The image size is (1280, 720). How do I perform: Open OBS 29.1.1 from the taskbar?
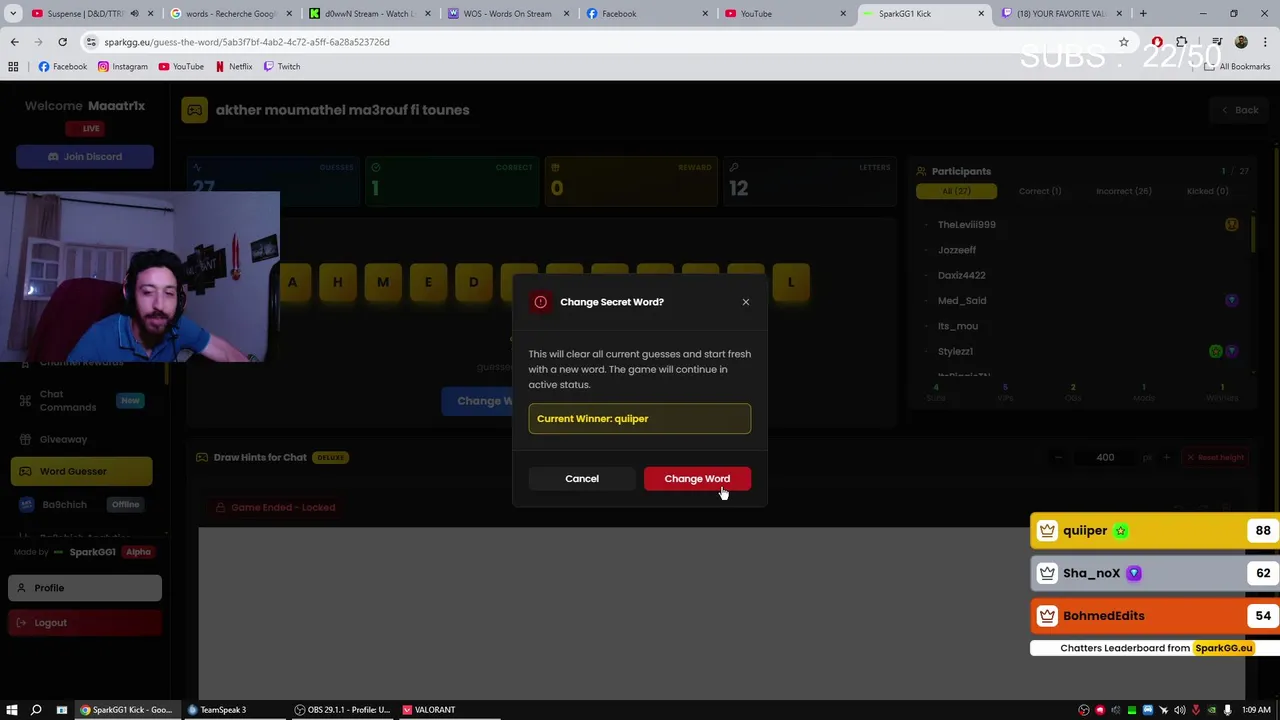point(342,710)
